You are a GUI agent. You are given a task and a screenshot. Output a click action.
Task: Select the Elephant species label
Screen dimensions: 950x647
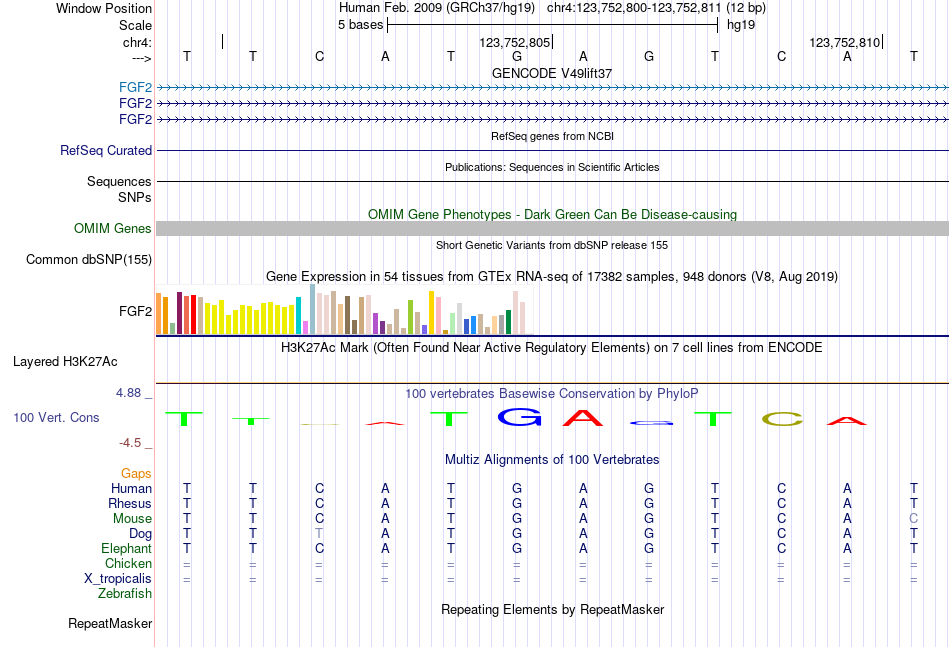click(x=127, y=548)
